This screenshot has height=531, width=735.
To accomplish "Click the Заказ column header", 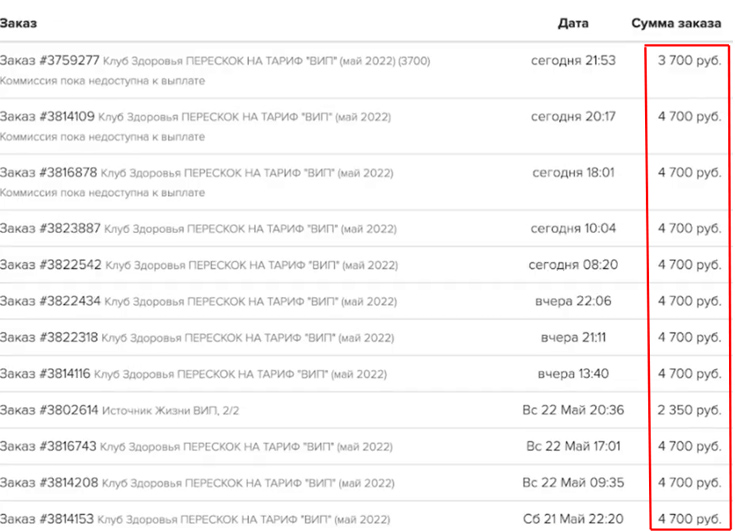I will tap(18, 23).
